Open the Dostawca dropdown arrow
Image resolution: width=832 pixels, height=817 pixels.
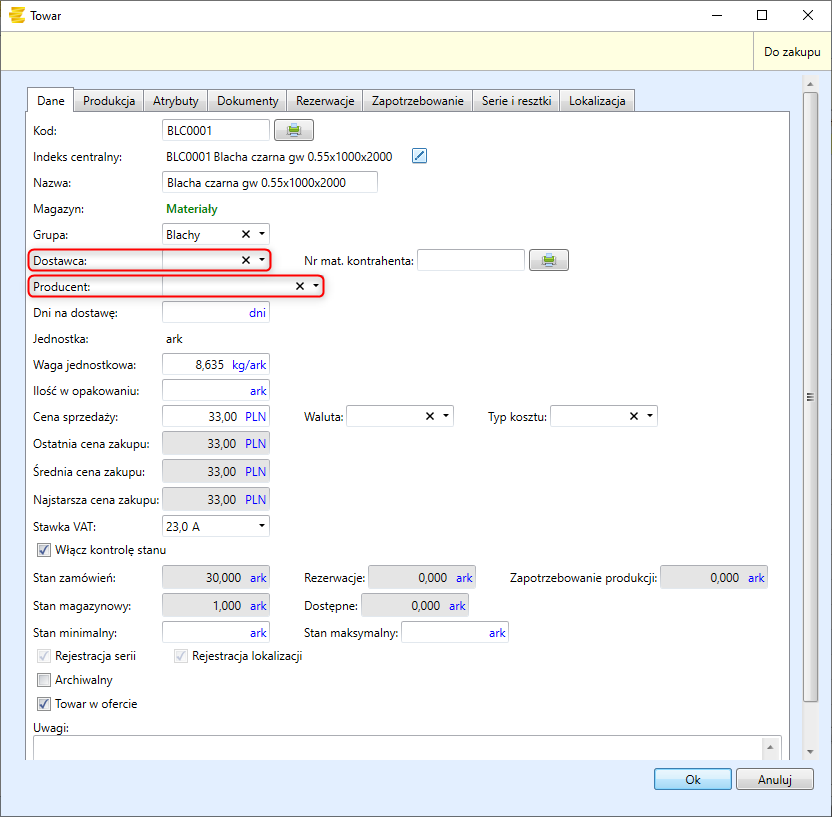[x=262, y=260]
